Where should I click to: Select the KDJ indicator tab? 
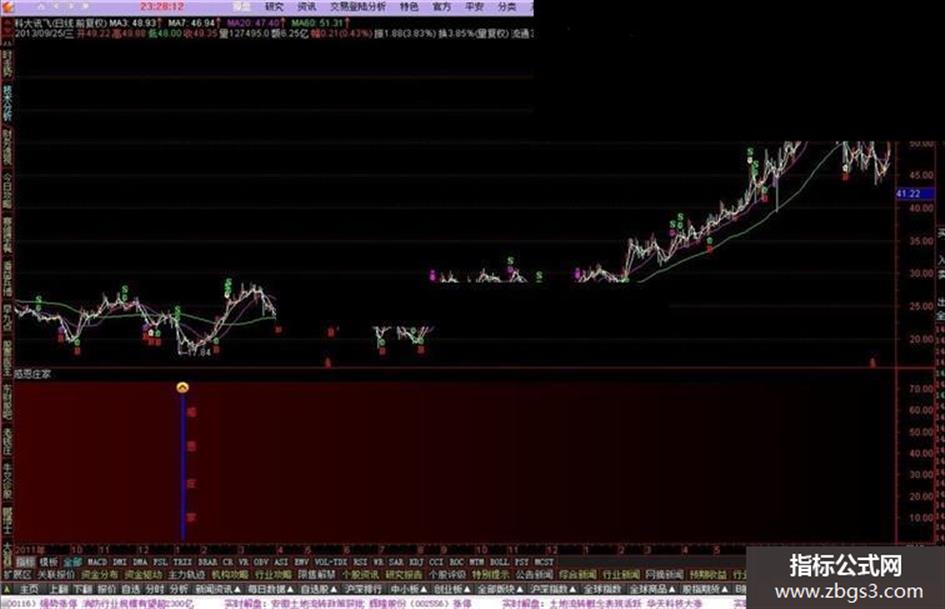[x=416, y=562]
